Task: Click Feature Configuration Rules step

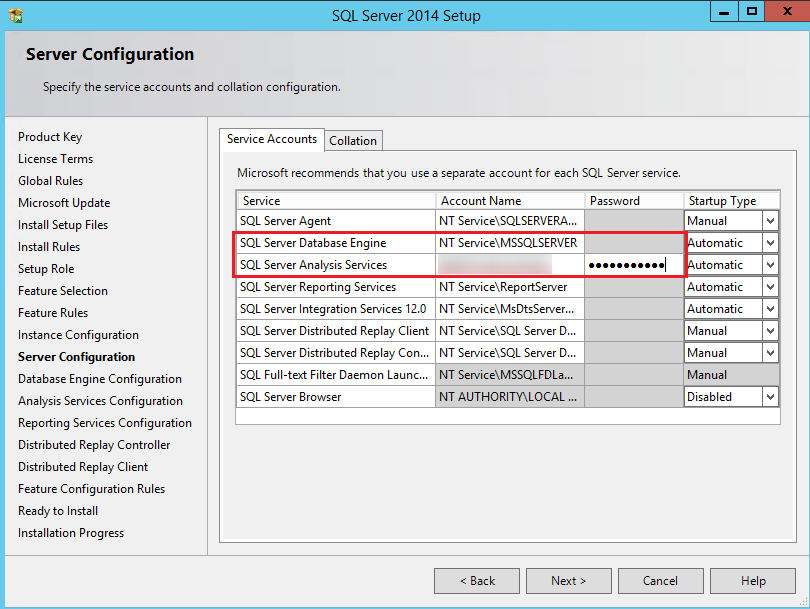Action: [x=91, y=489]
